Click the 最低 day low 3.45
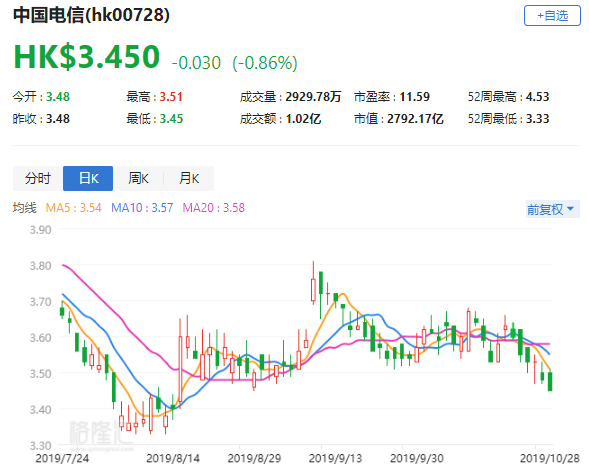This screenshot has width=589, height=466. 171,119
